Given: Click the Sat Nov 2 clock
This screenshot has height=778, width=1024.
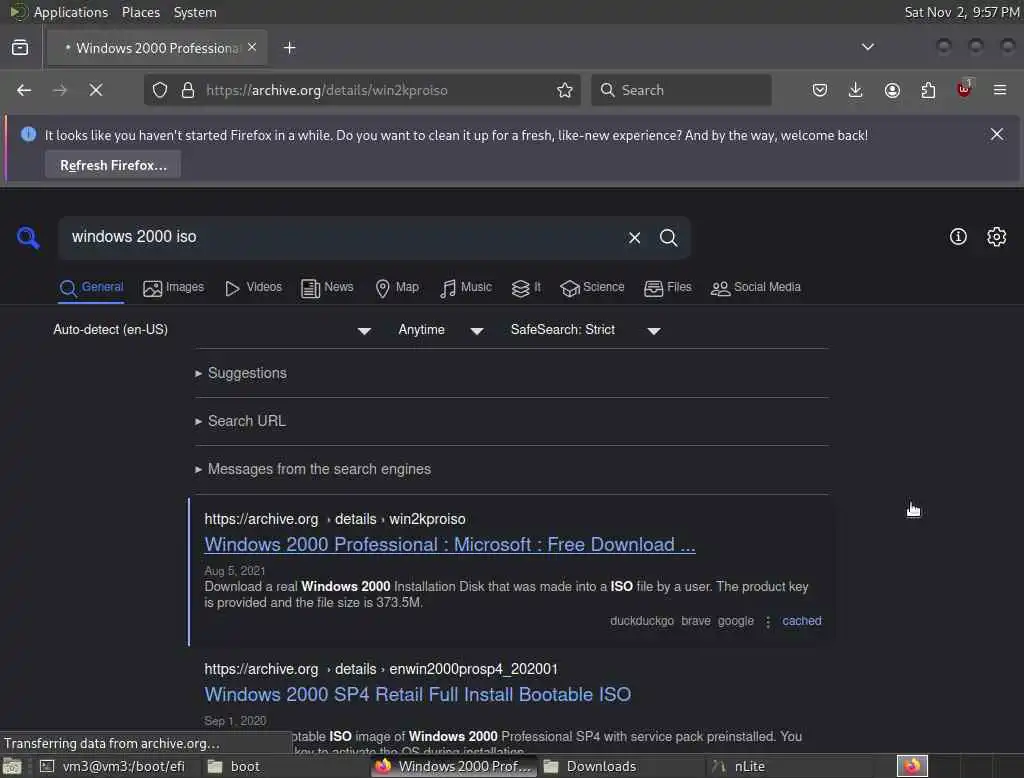Looking at the screenshot, I should pos(961,12).
